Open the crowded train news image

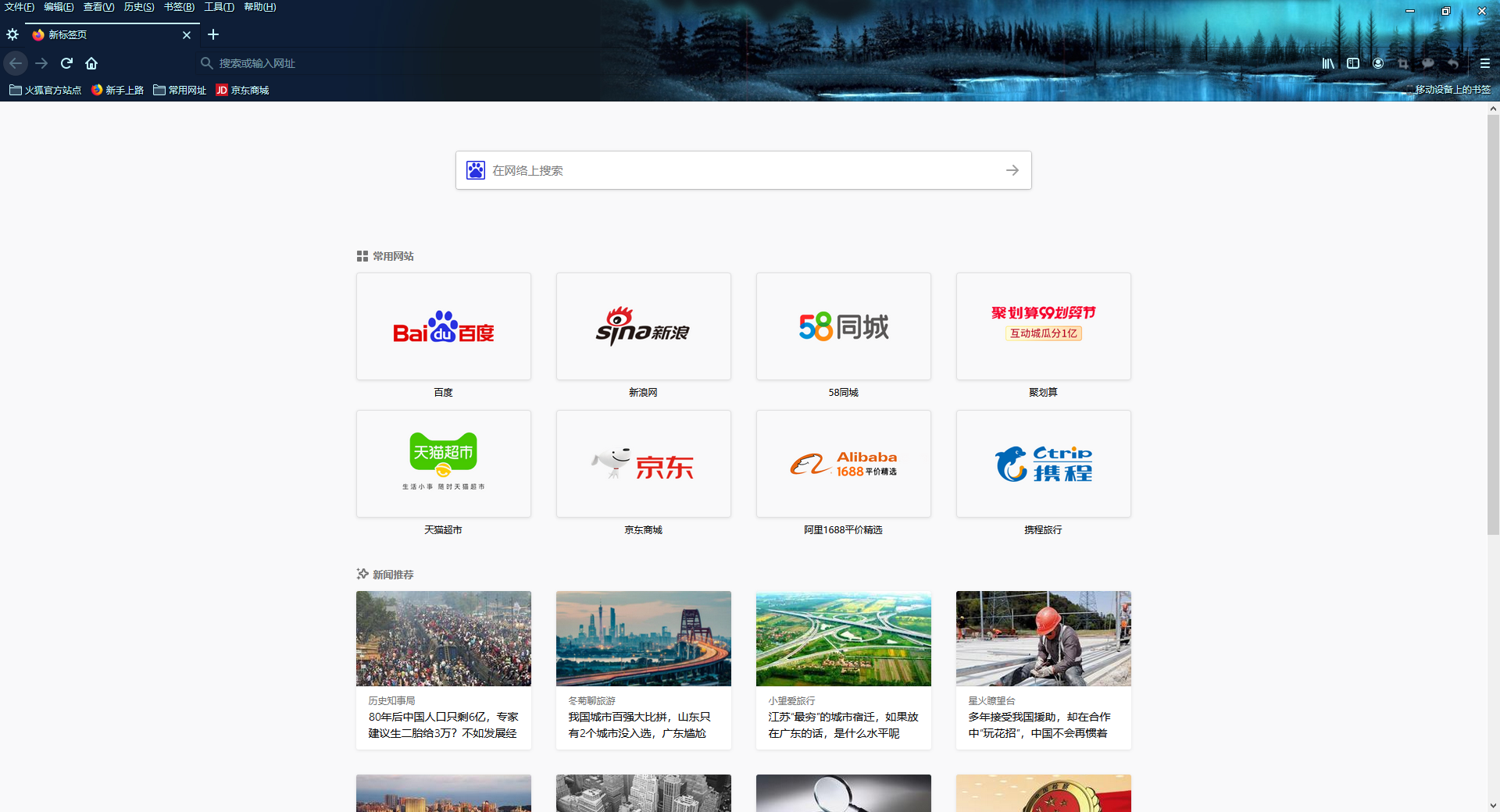444,639
